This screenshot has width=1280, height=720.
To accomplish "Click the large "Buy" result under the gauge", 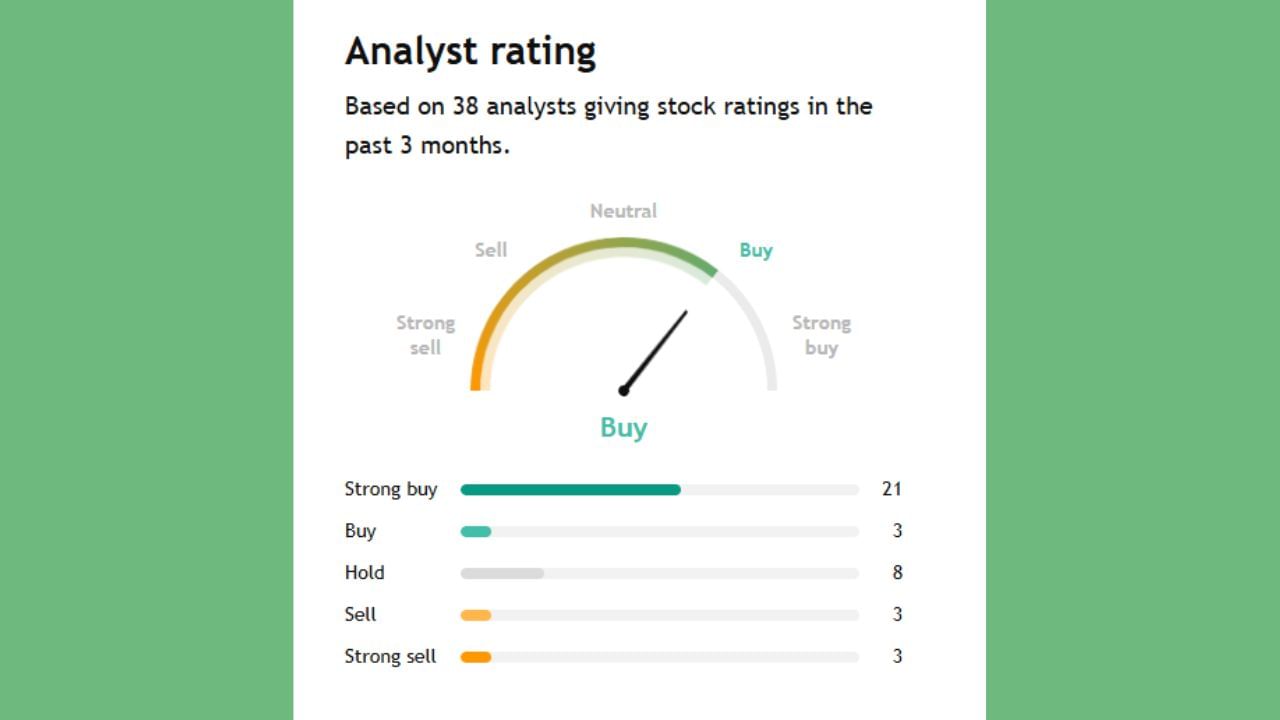I will click(x=623, y=428).
